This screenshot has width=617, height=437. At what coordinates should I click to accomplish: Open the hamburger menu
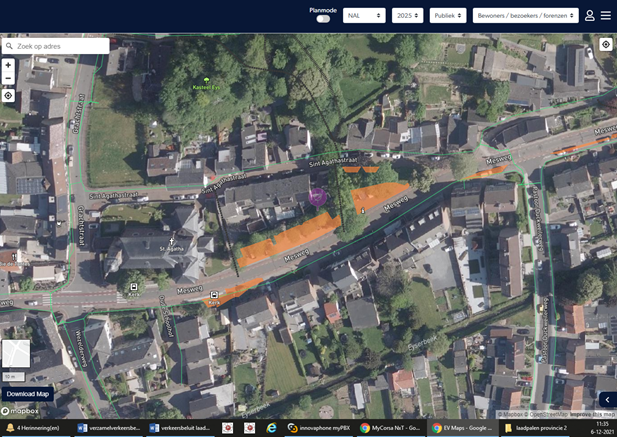pos(605,16)
